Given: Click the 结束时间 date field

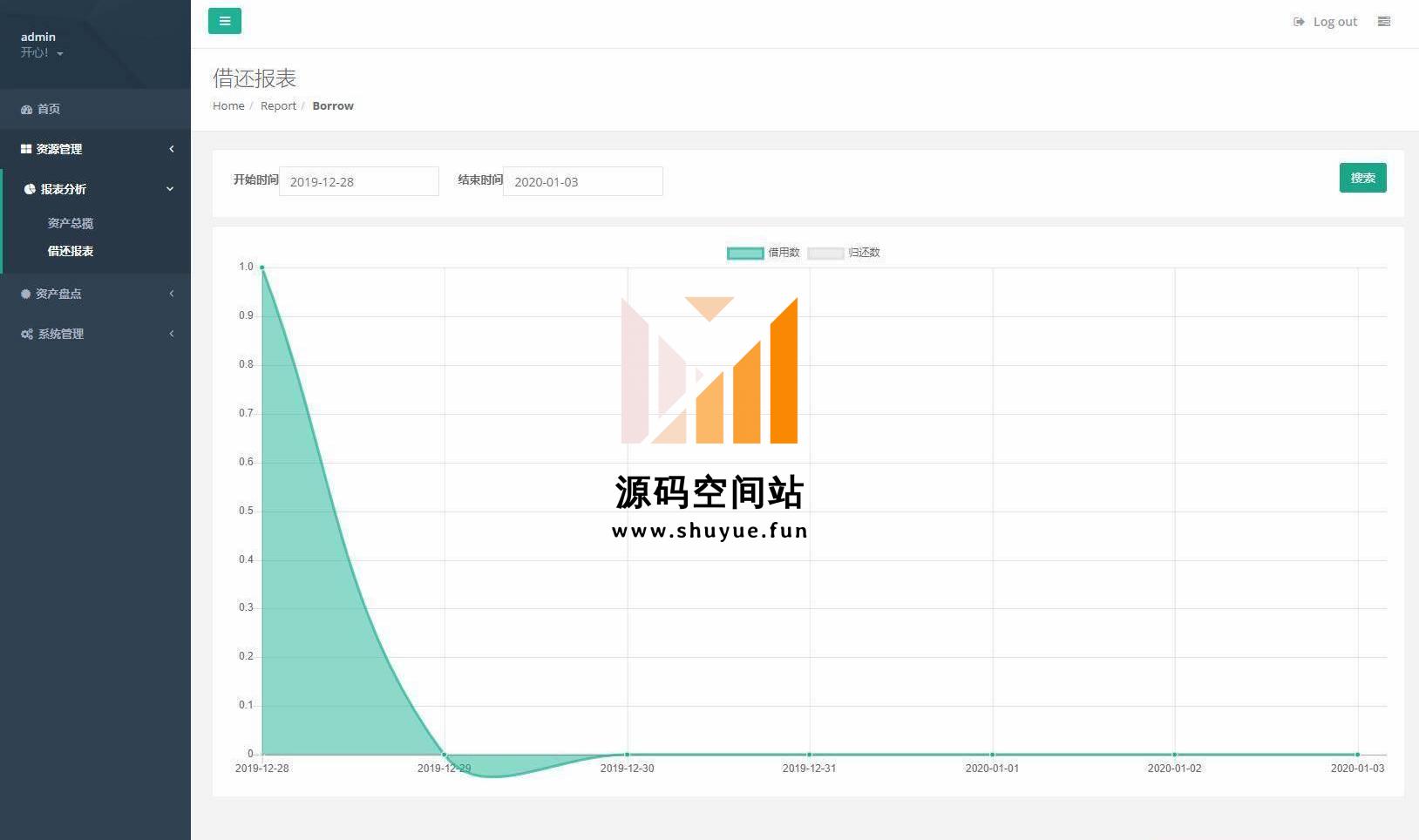Looking at the screenshot, I should pyautogui.click(x=583, y=181).
